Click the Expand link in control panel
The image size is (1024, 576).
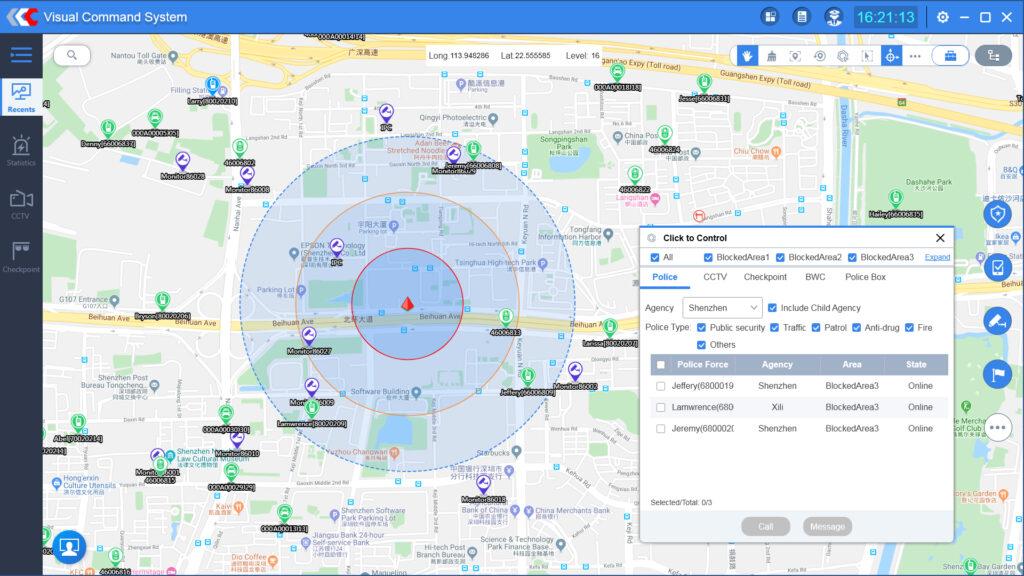(x=937, y=258)
